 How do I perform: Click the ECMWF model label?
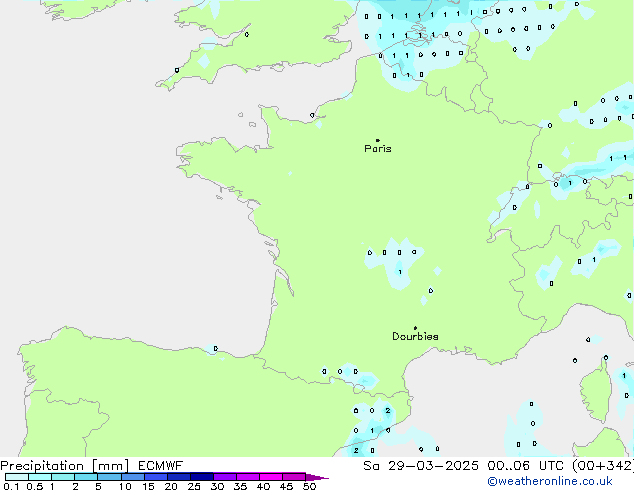click(161, 466)
